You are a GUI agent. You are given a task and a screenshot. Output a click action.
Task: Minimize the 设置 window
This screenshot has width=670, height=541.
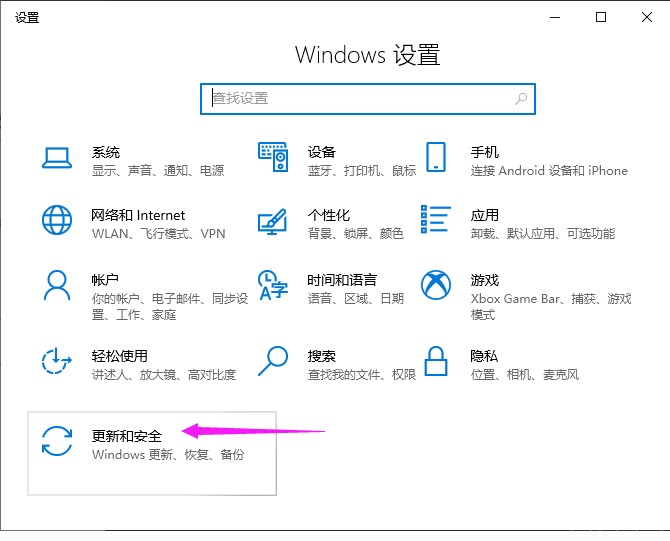coord(555,18)
